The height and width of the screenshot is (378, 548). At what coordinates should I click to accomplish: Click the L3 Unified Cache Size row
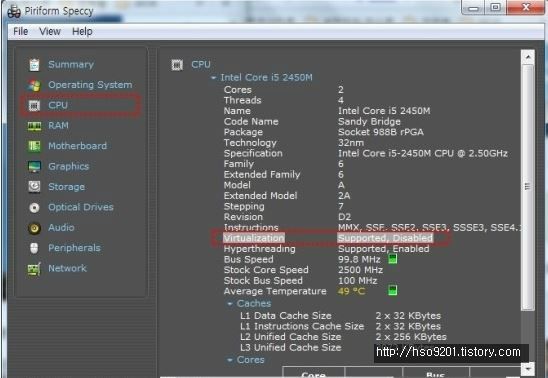pos(291,347)
